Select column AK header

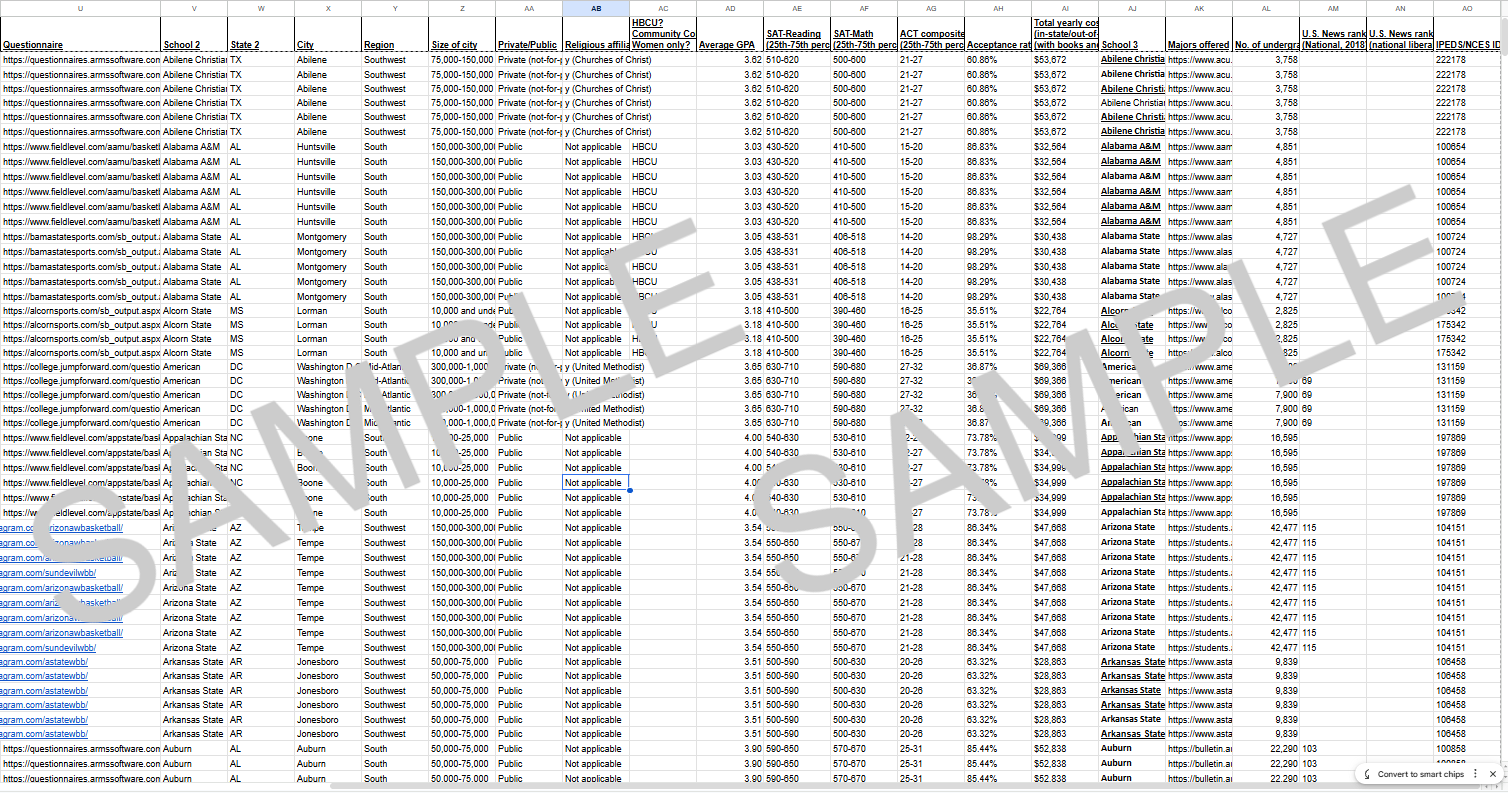point(1199,8)
